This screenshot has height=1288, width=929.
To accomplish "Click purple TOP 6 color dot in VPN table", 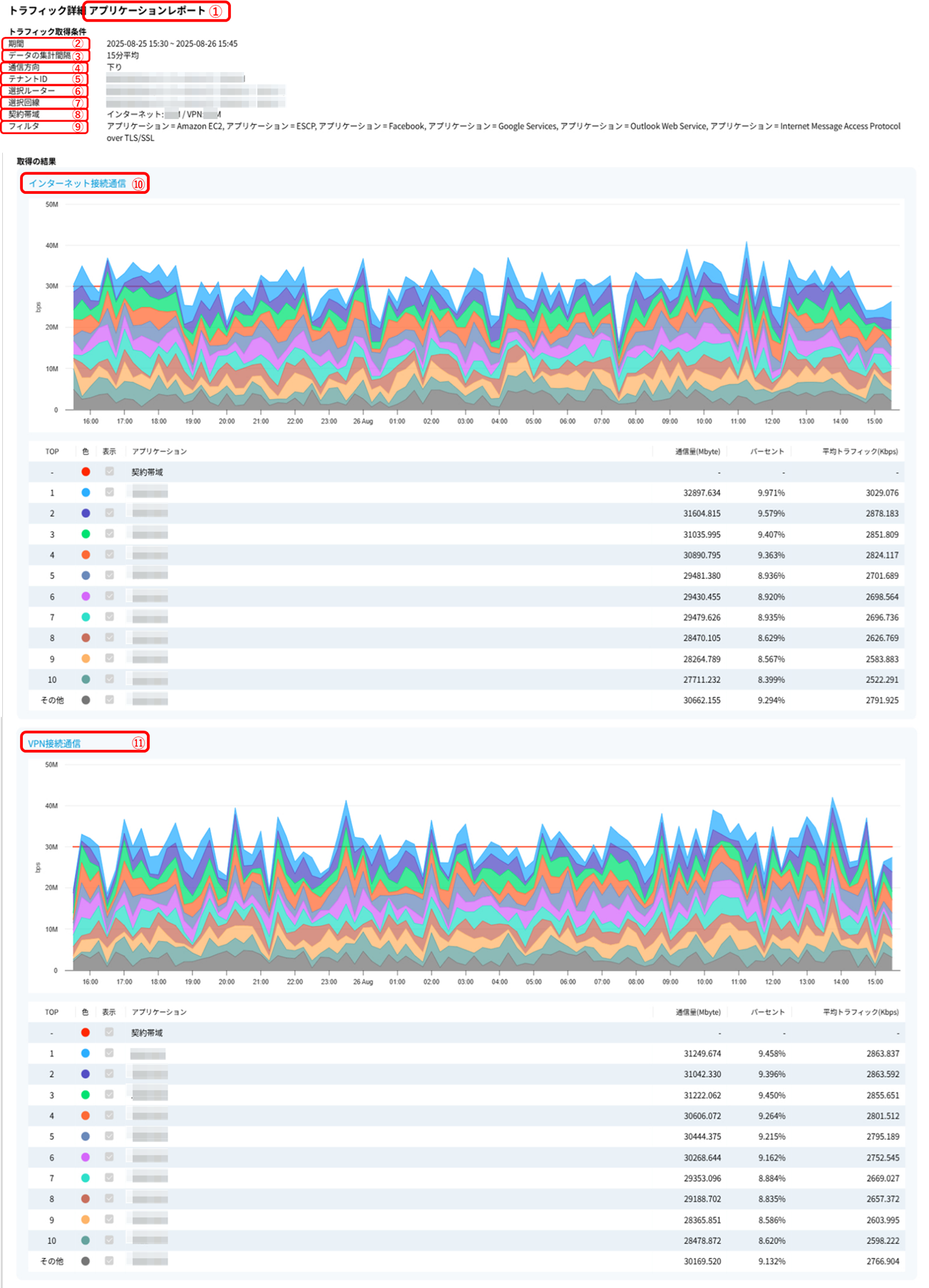I will tap(86, 1158).
